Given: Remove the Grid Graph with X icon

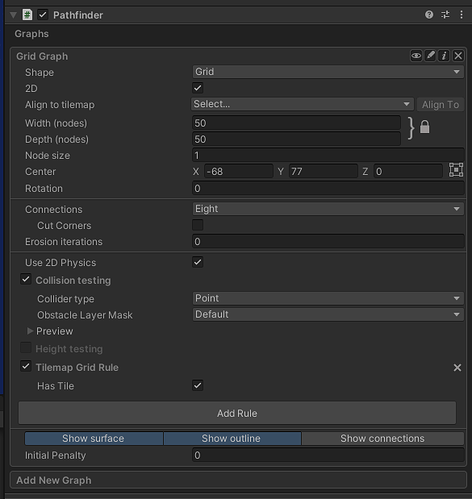Looking at the screenshot, I should (x=458, y=56).
